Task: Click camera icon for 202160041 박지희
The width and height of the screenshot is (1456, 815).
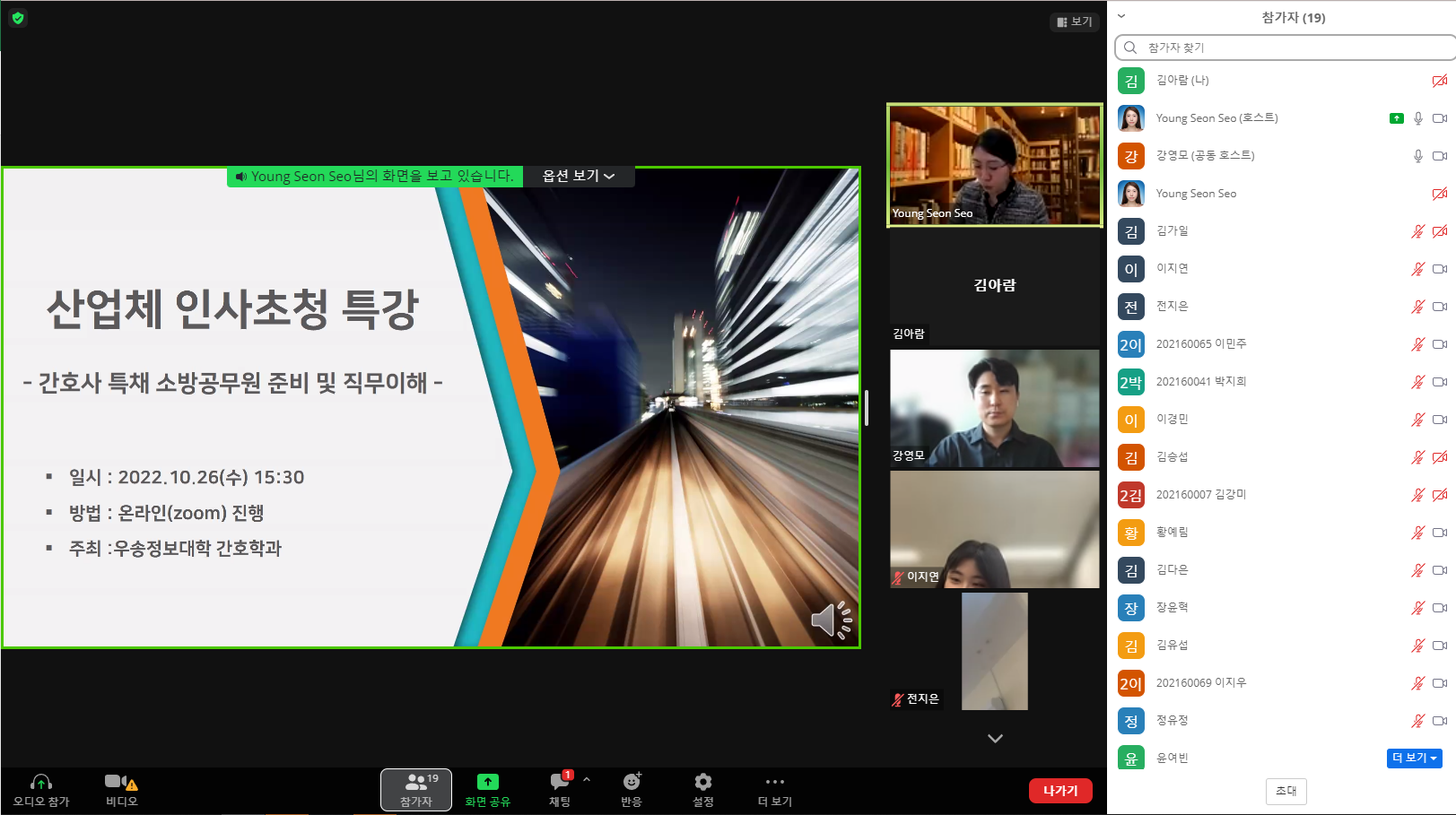Action: (x=1440, y=382)
